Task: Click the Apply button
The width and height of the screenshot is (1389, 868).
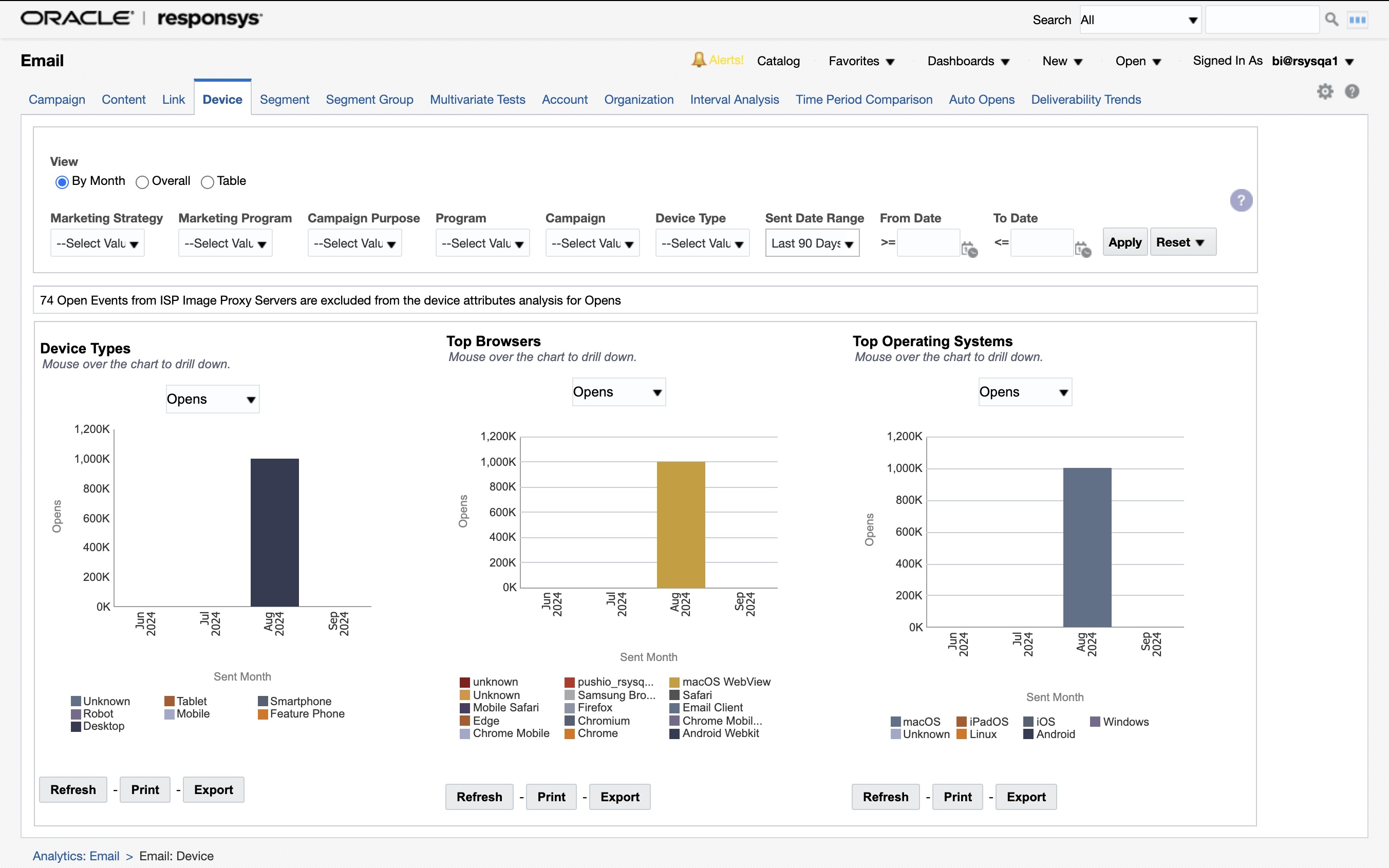Action: pyautogui.click(x=1124, y=242)
